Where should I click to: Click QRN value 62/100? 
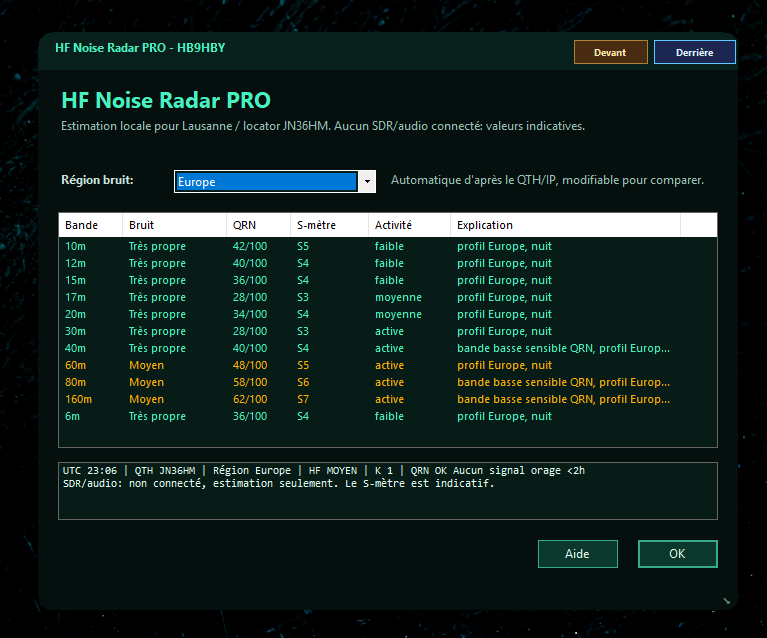tap(250, 399)
